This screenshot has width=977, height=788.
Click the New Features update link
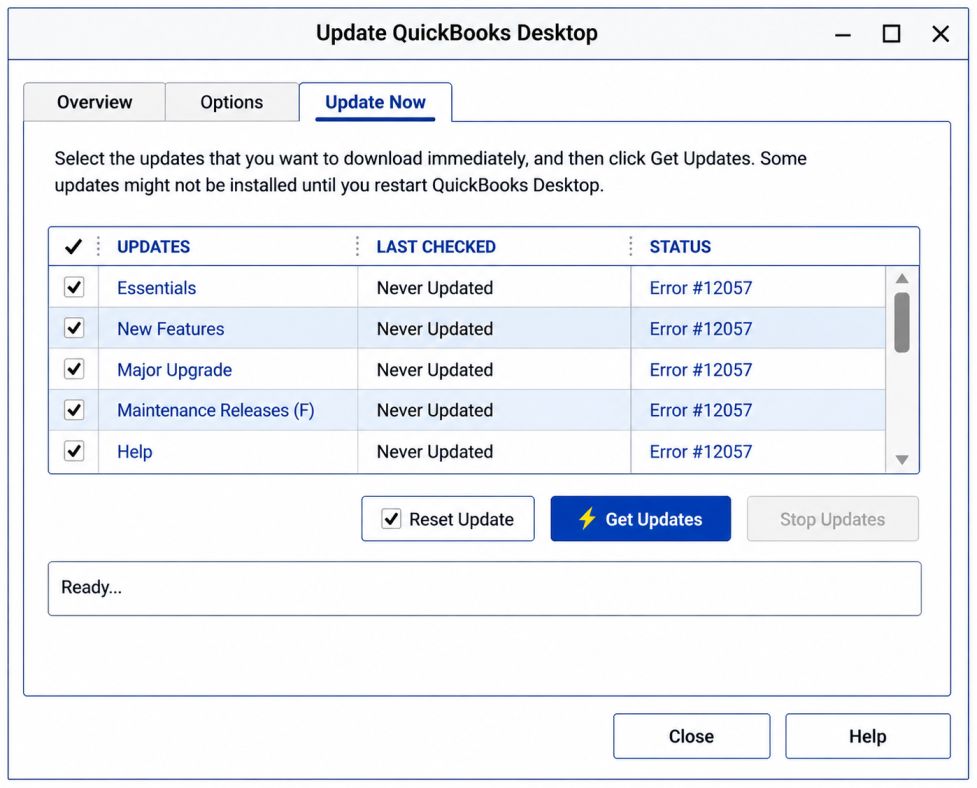171,329
